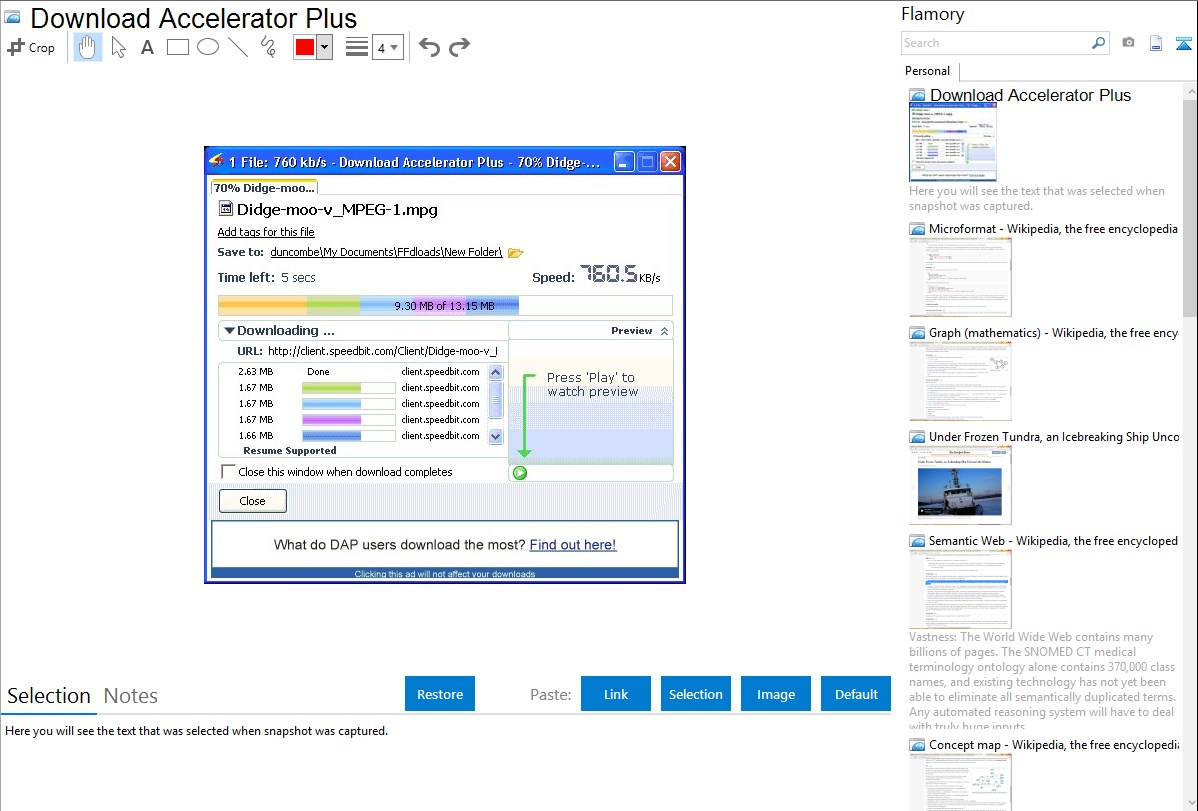
Task: Select the ellipse drawing tool
Action: click(x=208, y=47)
